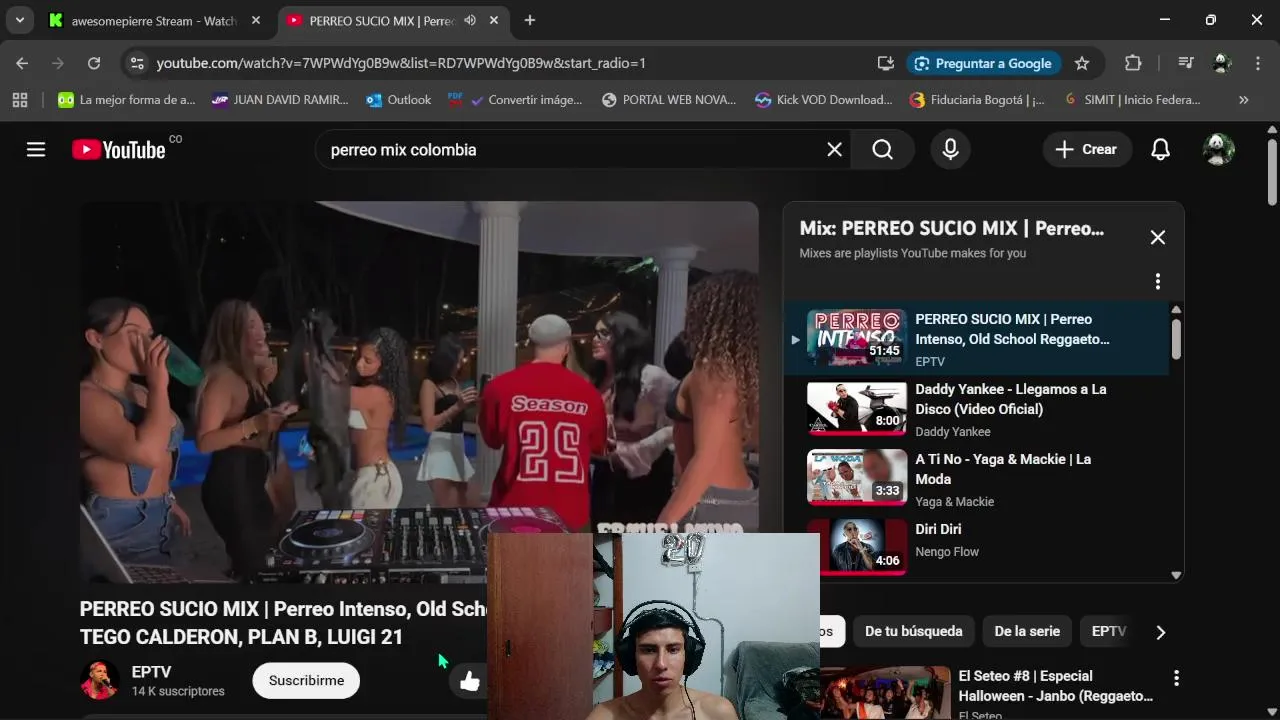Open the Kick VOD Download... bookmark
1280x720 pixels.
(824, 100)
